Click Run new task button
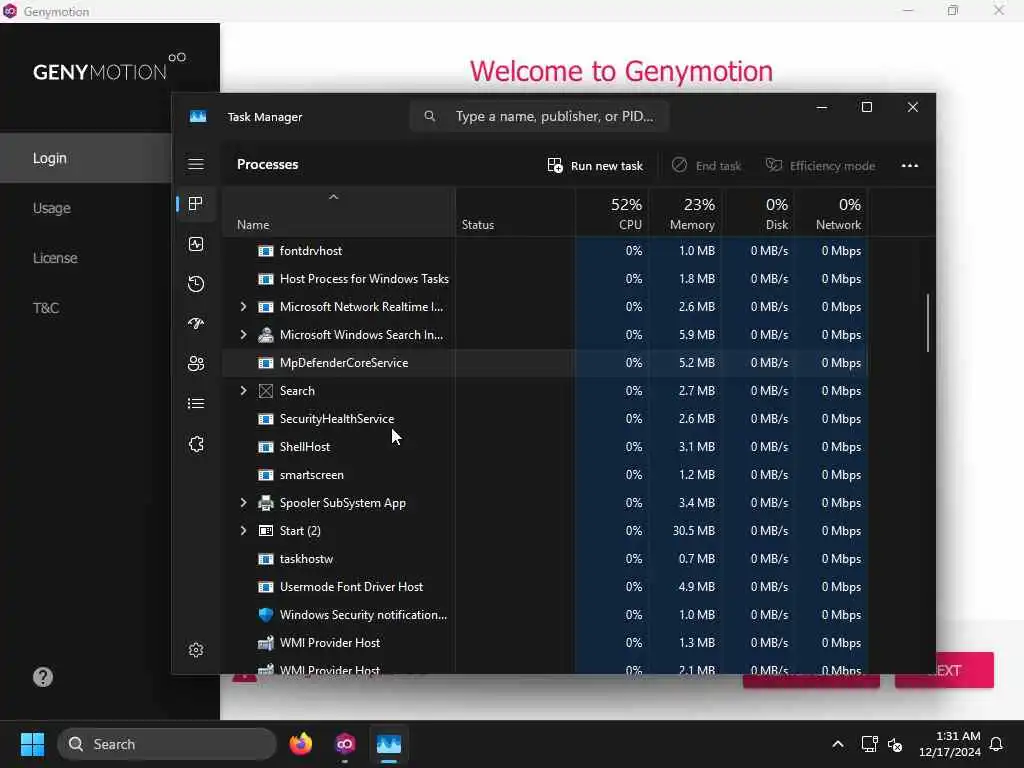The image size is (1024, 768). [x=595, y=166]
